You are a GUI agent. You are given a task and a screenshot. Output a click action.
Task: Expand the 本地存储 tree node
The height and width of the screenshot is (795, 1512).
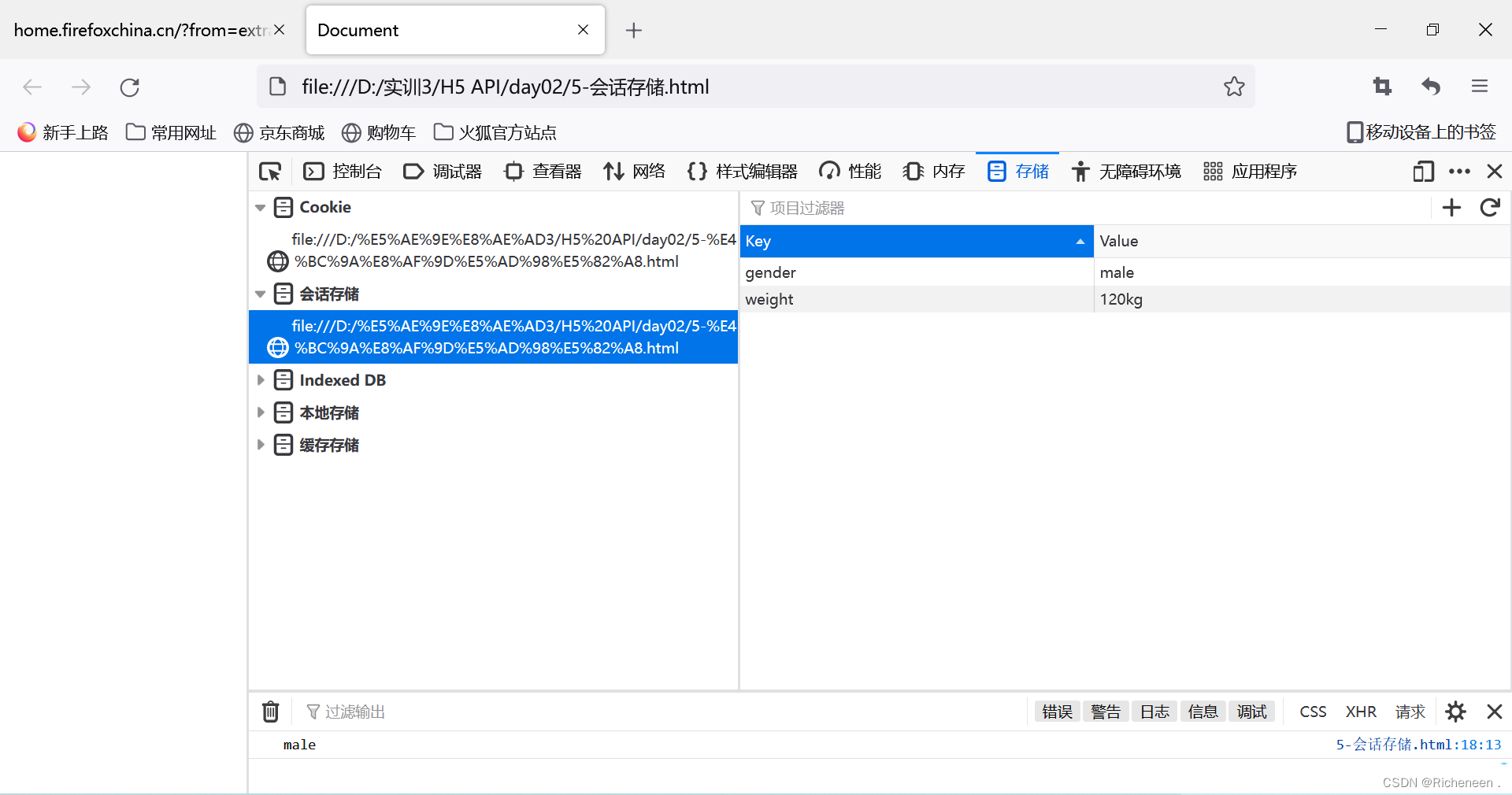coord(261,412)
